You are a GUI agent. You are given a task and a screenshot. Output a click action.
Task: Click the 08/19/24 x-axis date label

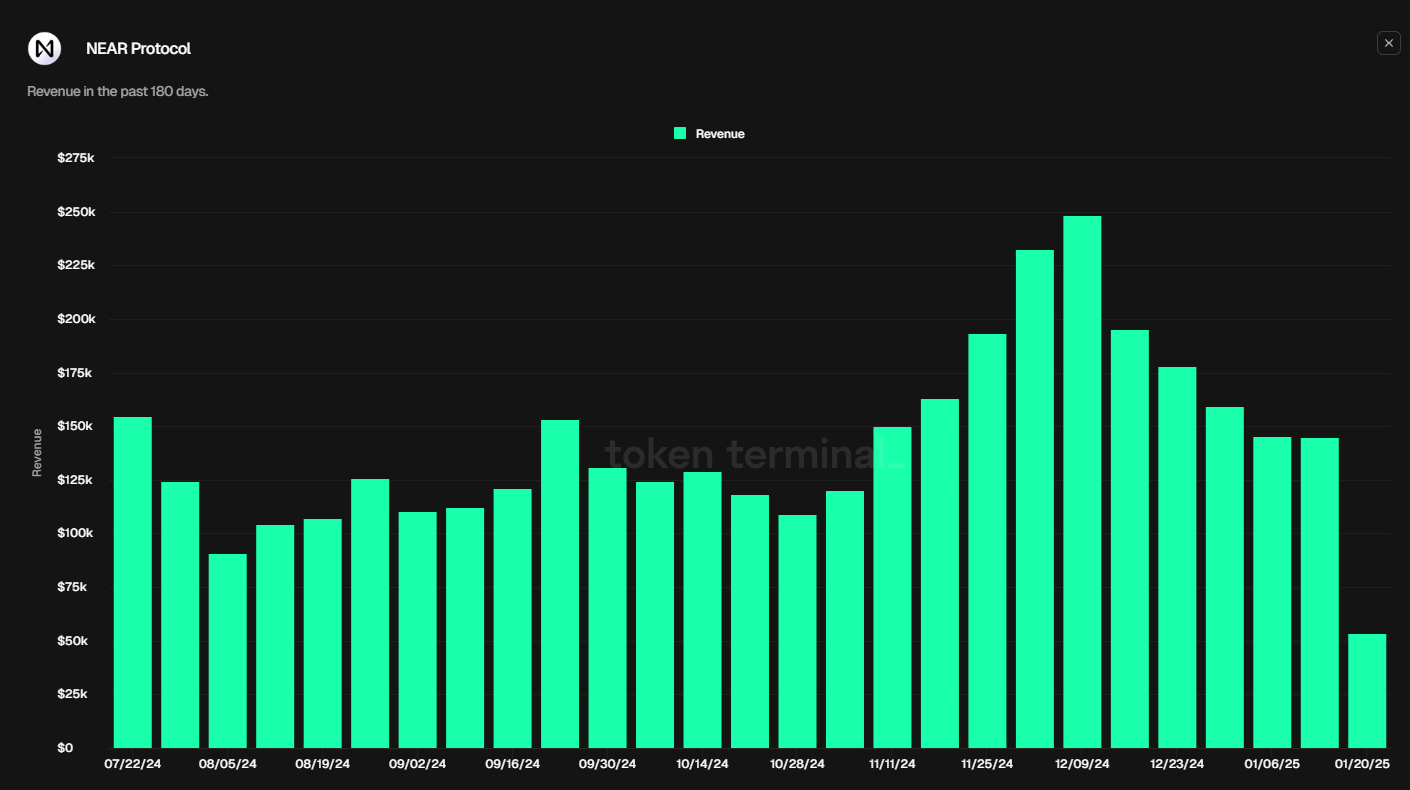(323, 764)
